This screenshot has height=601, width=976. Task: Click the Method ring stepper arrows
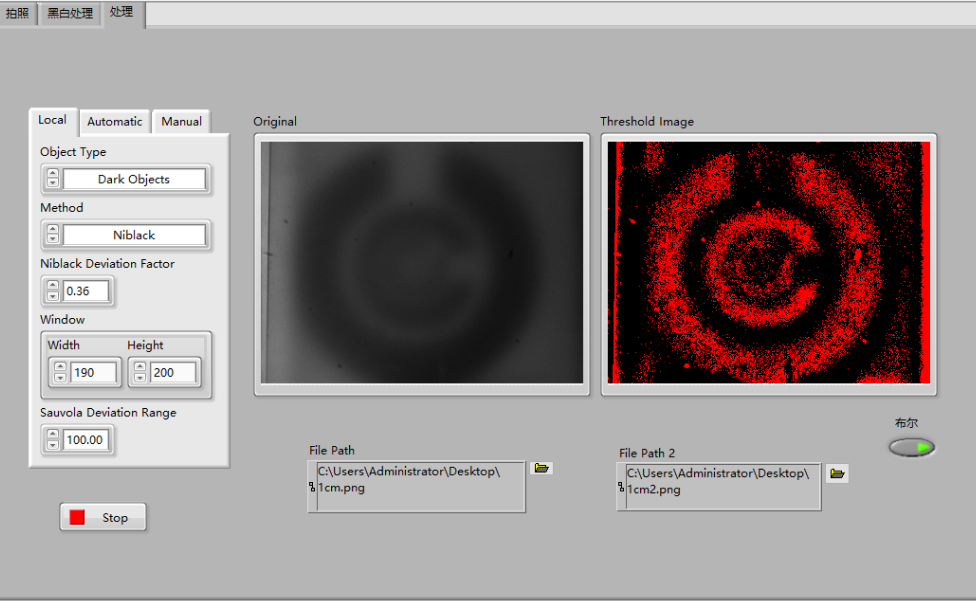(x=52, y=235)
